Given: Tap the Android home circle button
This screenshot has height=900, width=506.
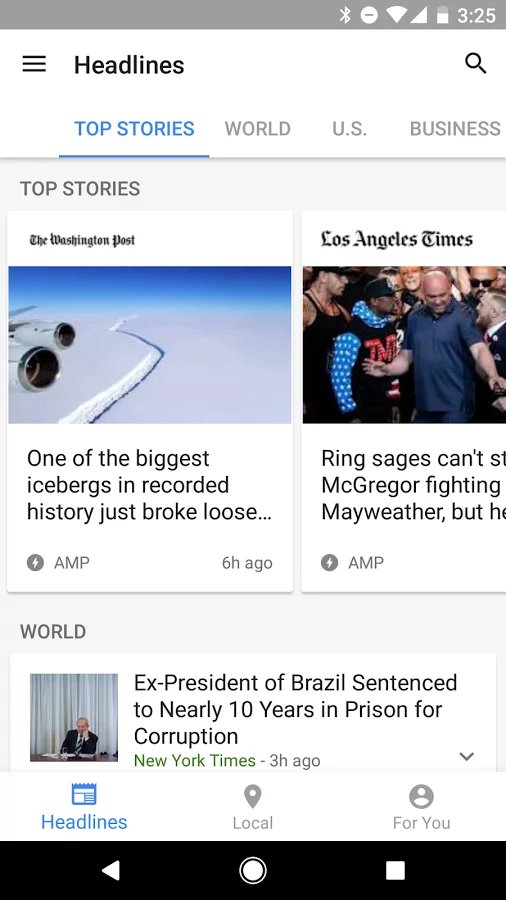Looking at the screenshot, I should 252,870.
